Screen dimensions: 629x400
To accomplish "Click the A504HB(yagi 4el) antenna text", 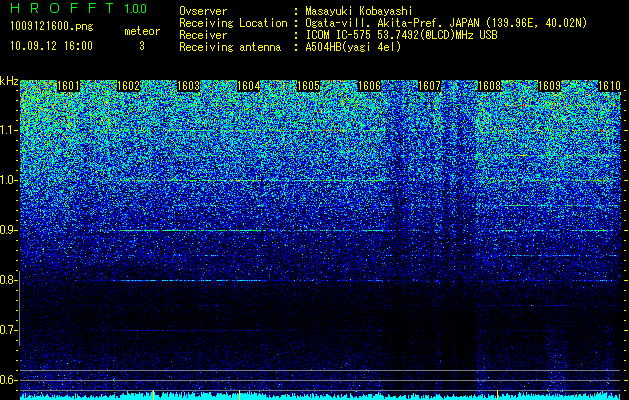I will (x=353, y=47).
